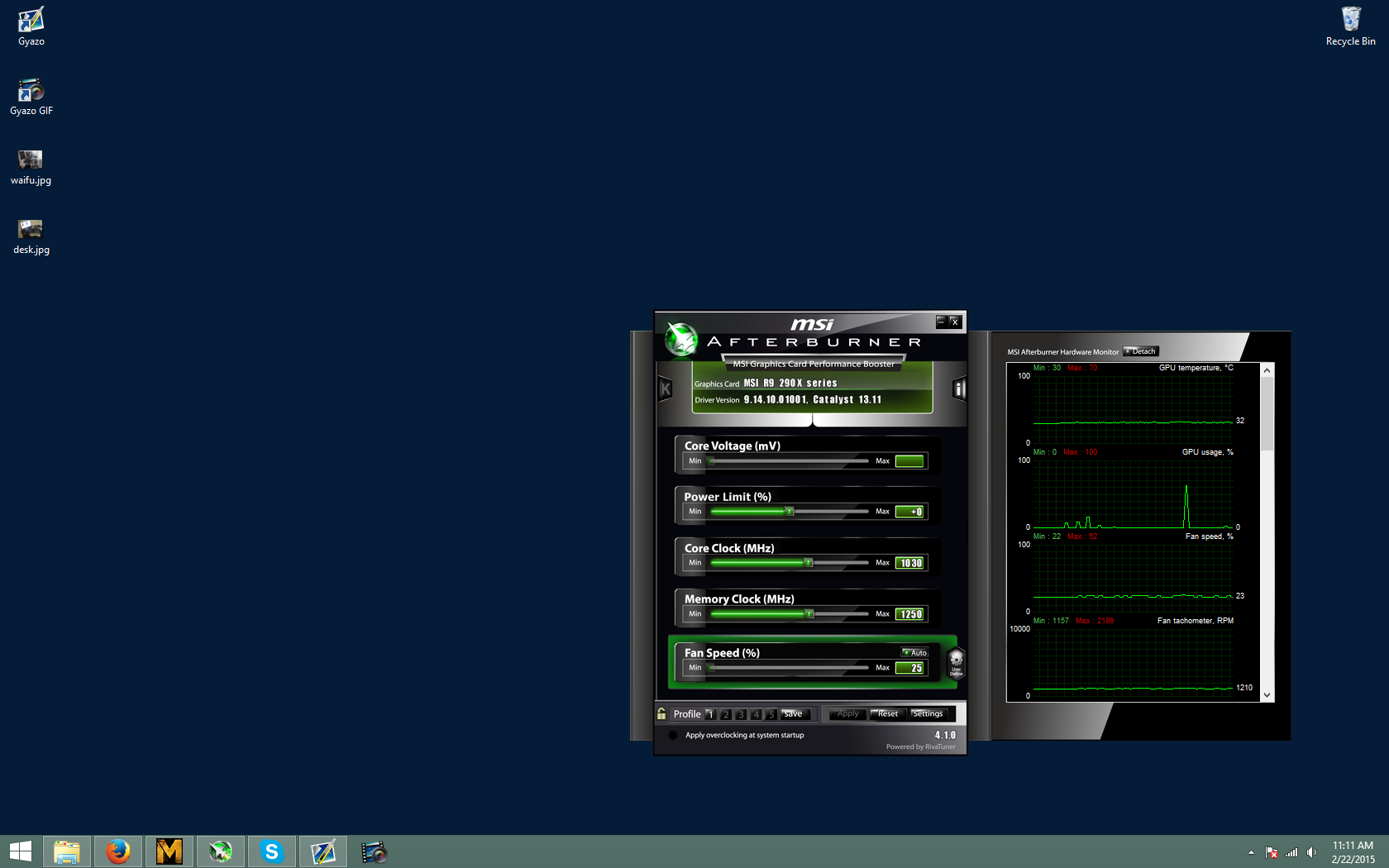The image size is (1389, 868).
Task: Click the GPU temperature graph
Action: click(1133, 409)
